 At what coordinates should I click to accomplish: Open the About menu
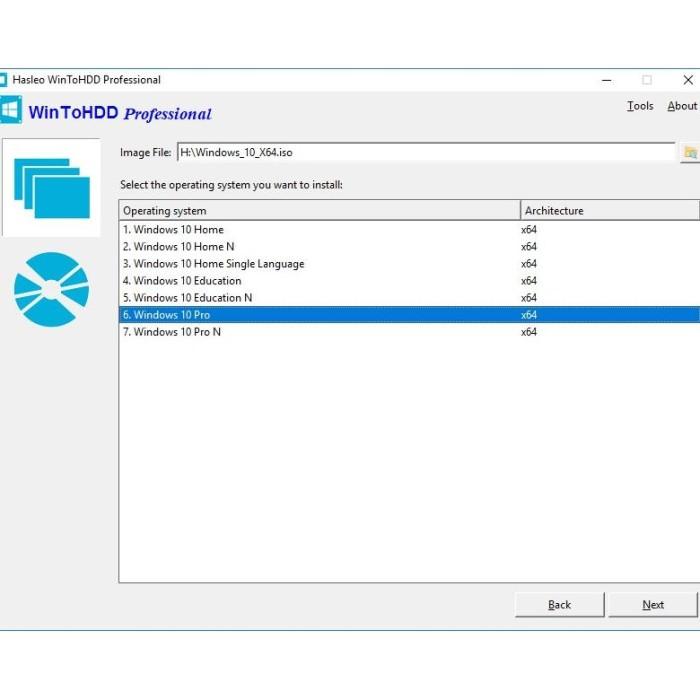pos(682,106)
